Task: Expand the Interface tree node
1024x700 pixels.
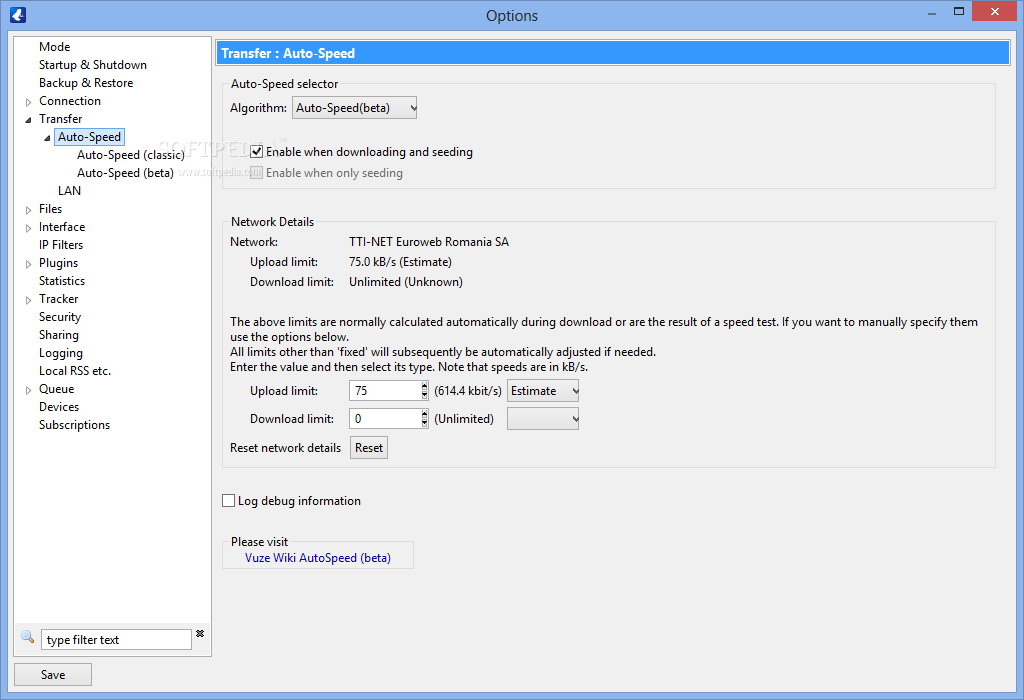Action: click(x=28, y=228)
